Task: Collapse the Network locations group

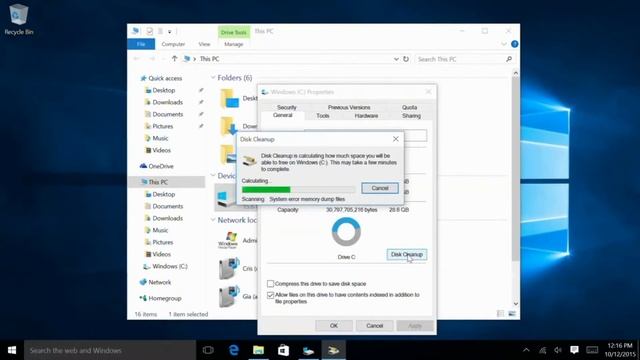Action: coord(213,220)
